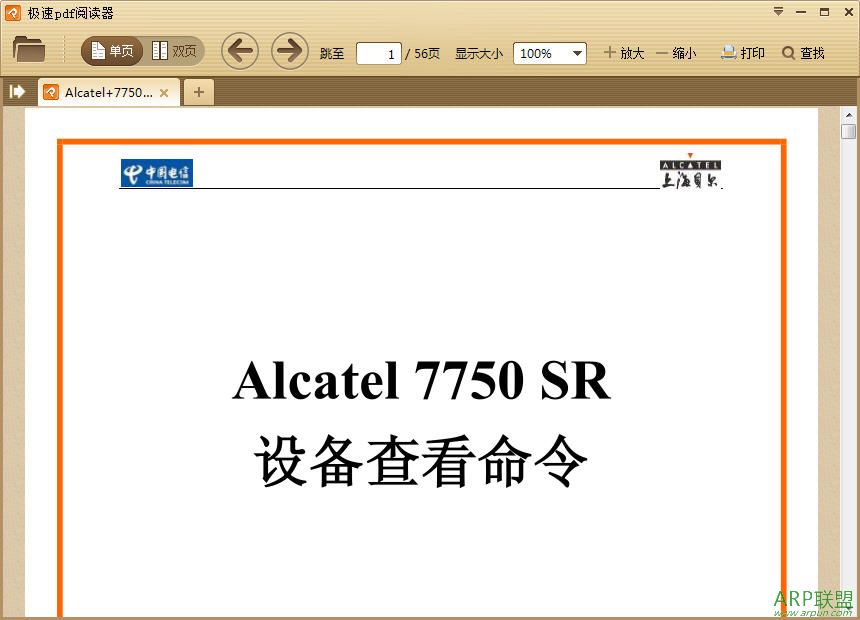This screenshot has width=860, height=620.
Task: Click the page number input field
Action: pyautogui.click(x=379, y=53)
